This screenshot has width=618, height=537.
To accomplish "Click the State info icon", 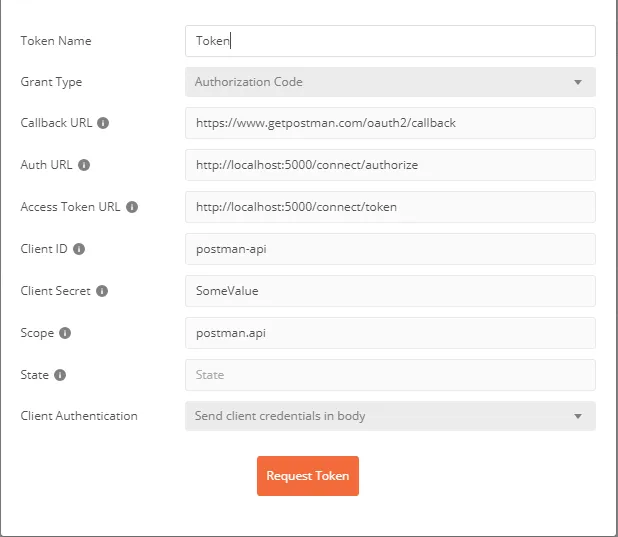I will 60,375.
